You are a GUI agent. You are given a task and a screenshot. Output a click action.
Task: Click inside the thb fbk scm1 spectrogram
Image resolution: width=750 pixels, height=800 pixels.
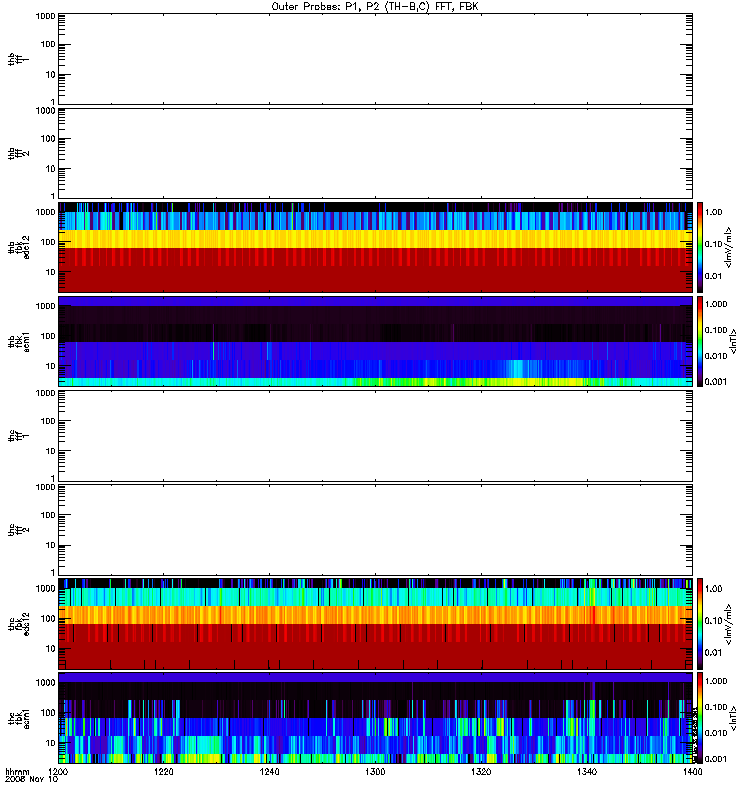coord(375,341)
